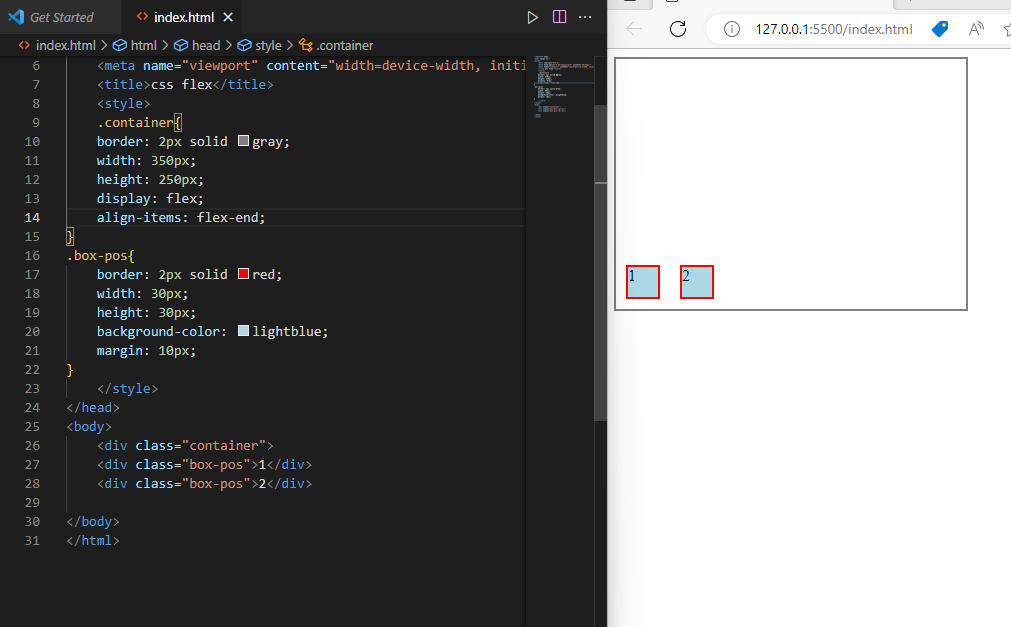Click the "align-items: flex-end;" line
This screenshot has width=1011, height=627.
pos(181,217)
